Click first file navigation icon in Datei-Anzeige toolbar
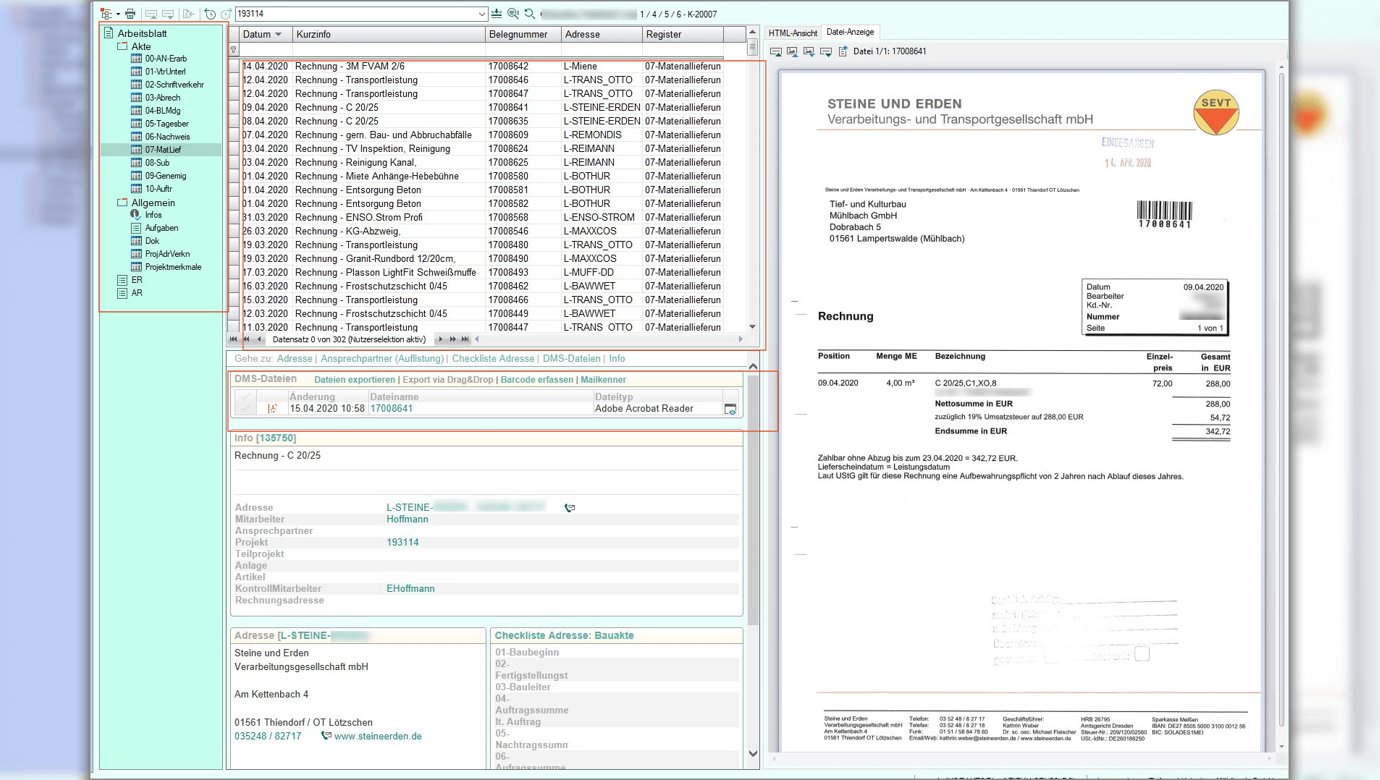1380x780 pixels. [774, 51]
